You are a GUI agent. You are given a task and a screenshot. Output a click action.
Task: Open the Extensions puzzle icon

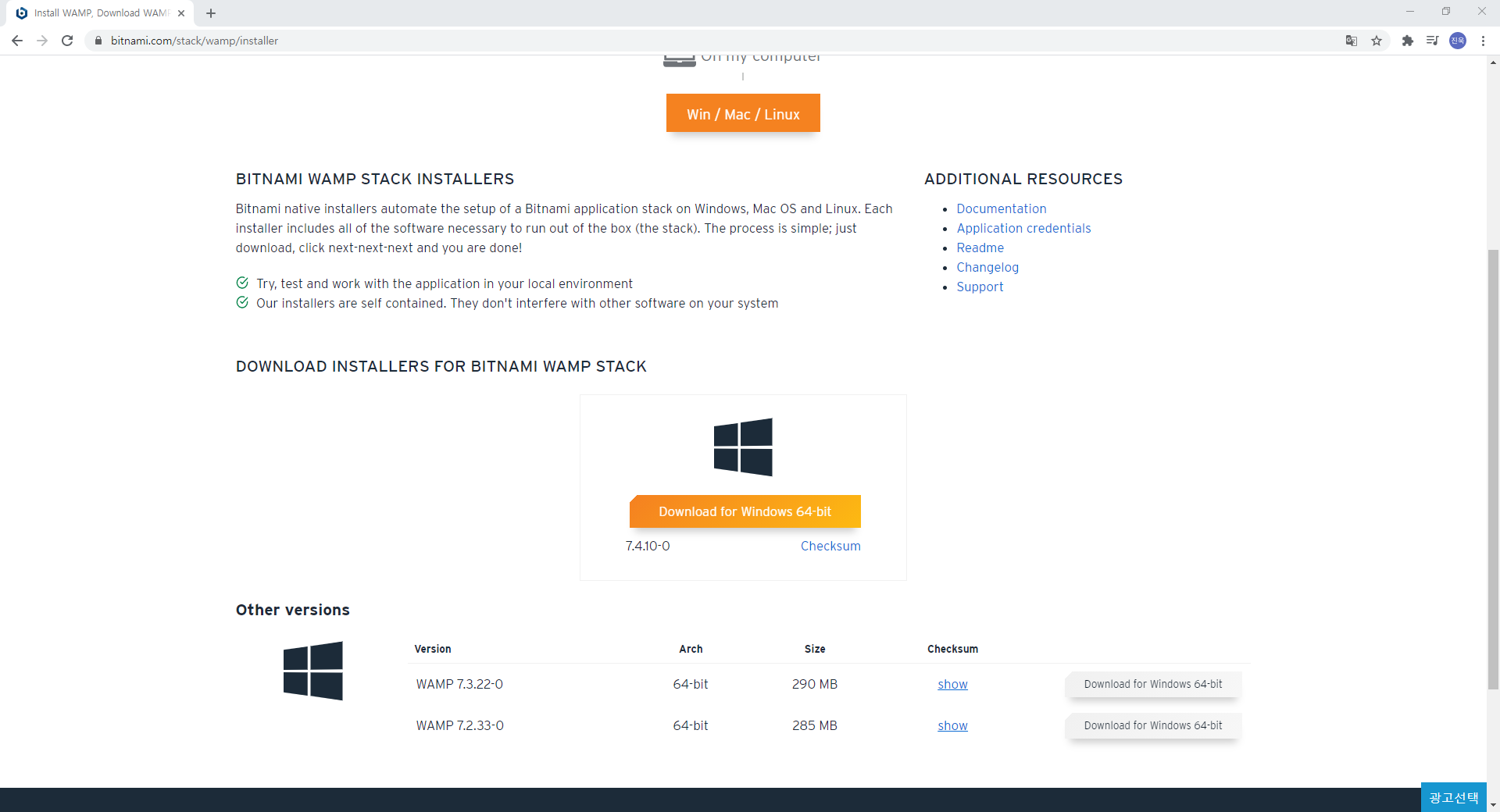(x=1408, y=41)
